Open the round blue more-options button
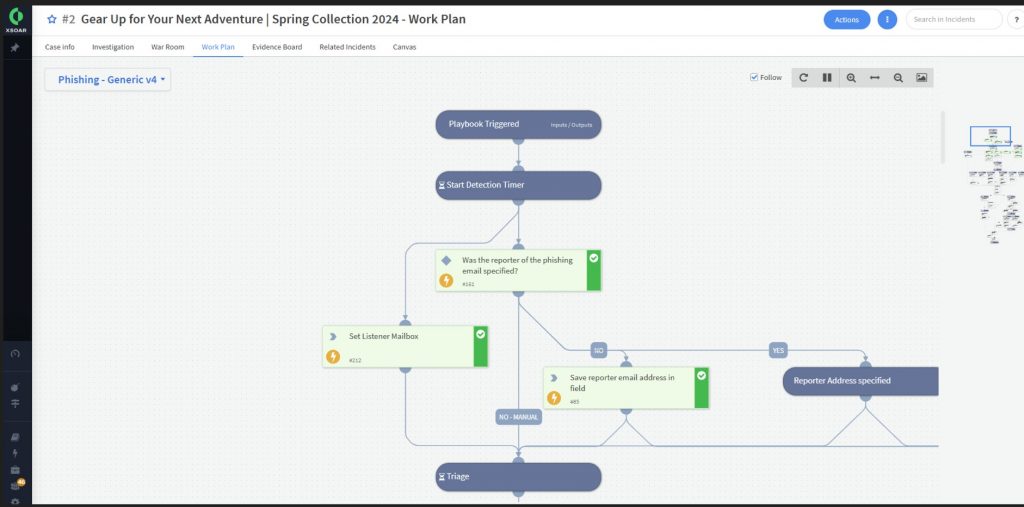 click(x=887, y=20)
